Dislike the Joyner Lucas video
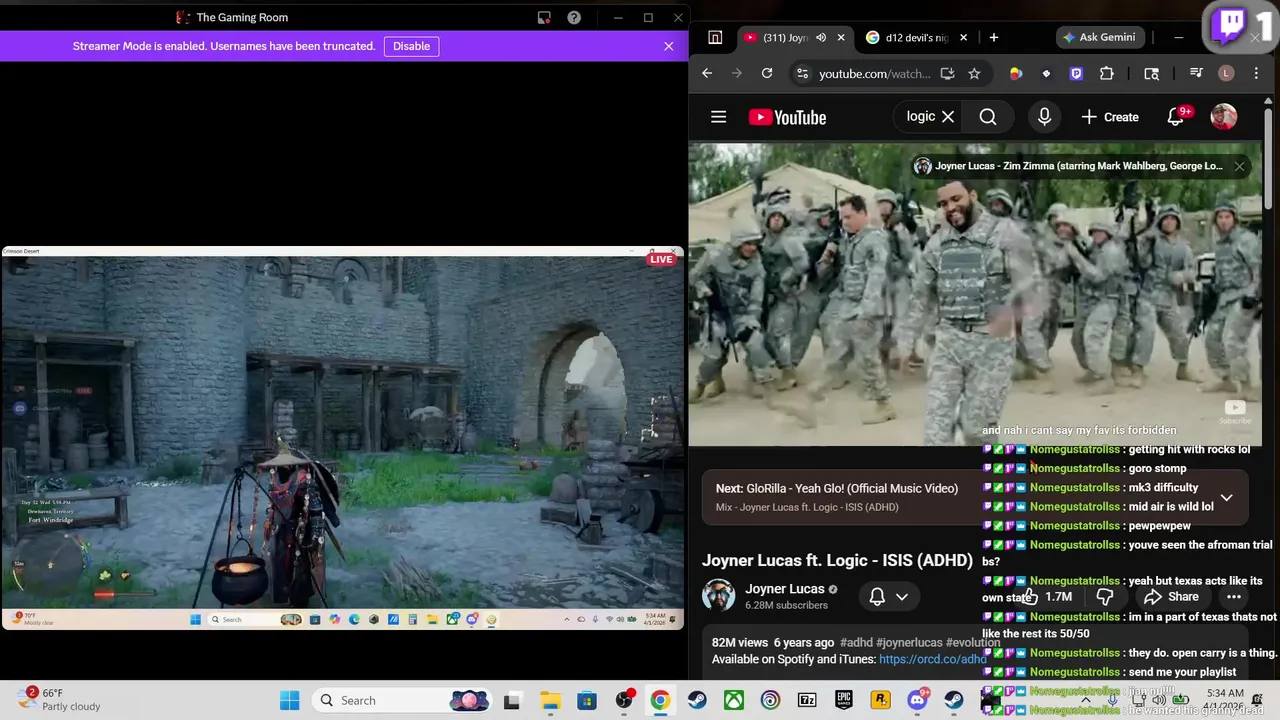This screenshot has width=1280, height=720. 1105,597
